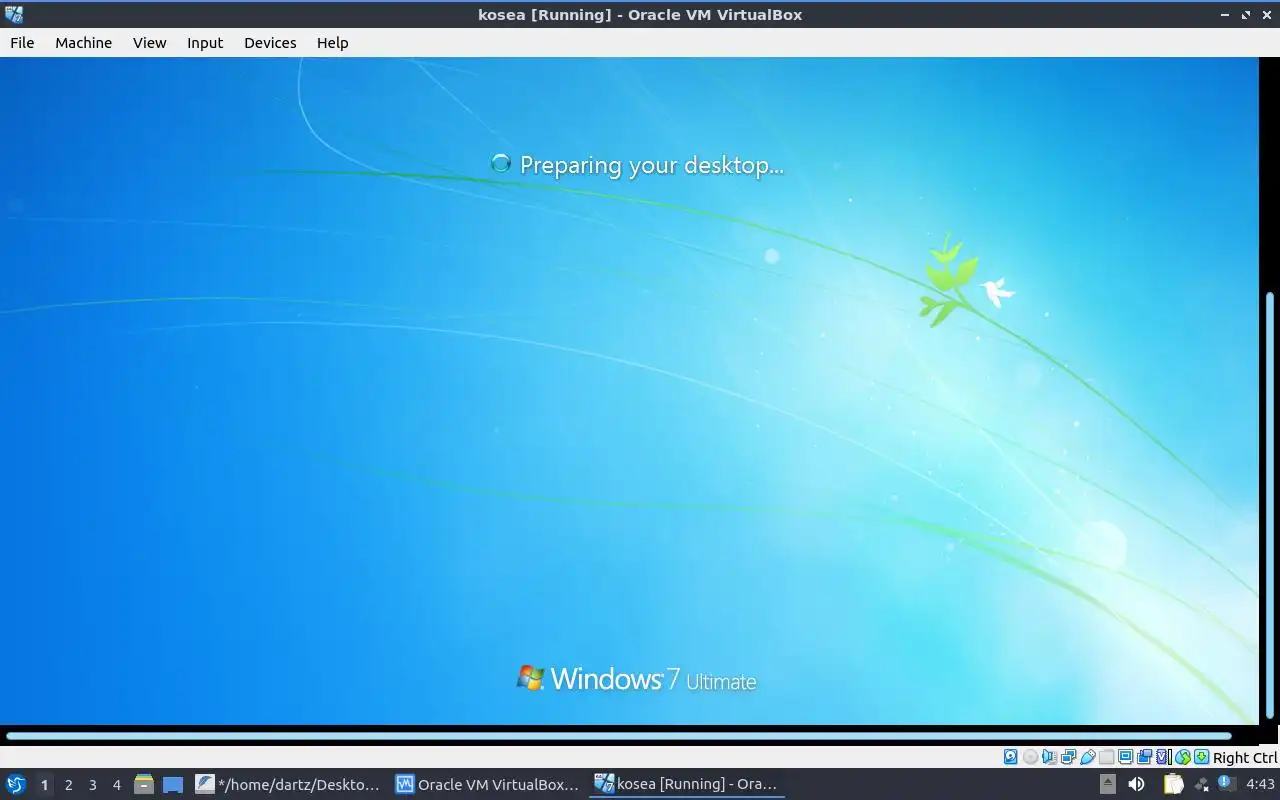Click the recording status indicator icon
1280x800 pixels.
[x=1145, y=757]
